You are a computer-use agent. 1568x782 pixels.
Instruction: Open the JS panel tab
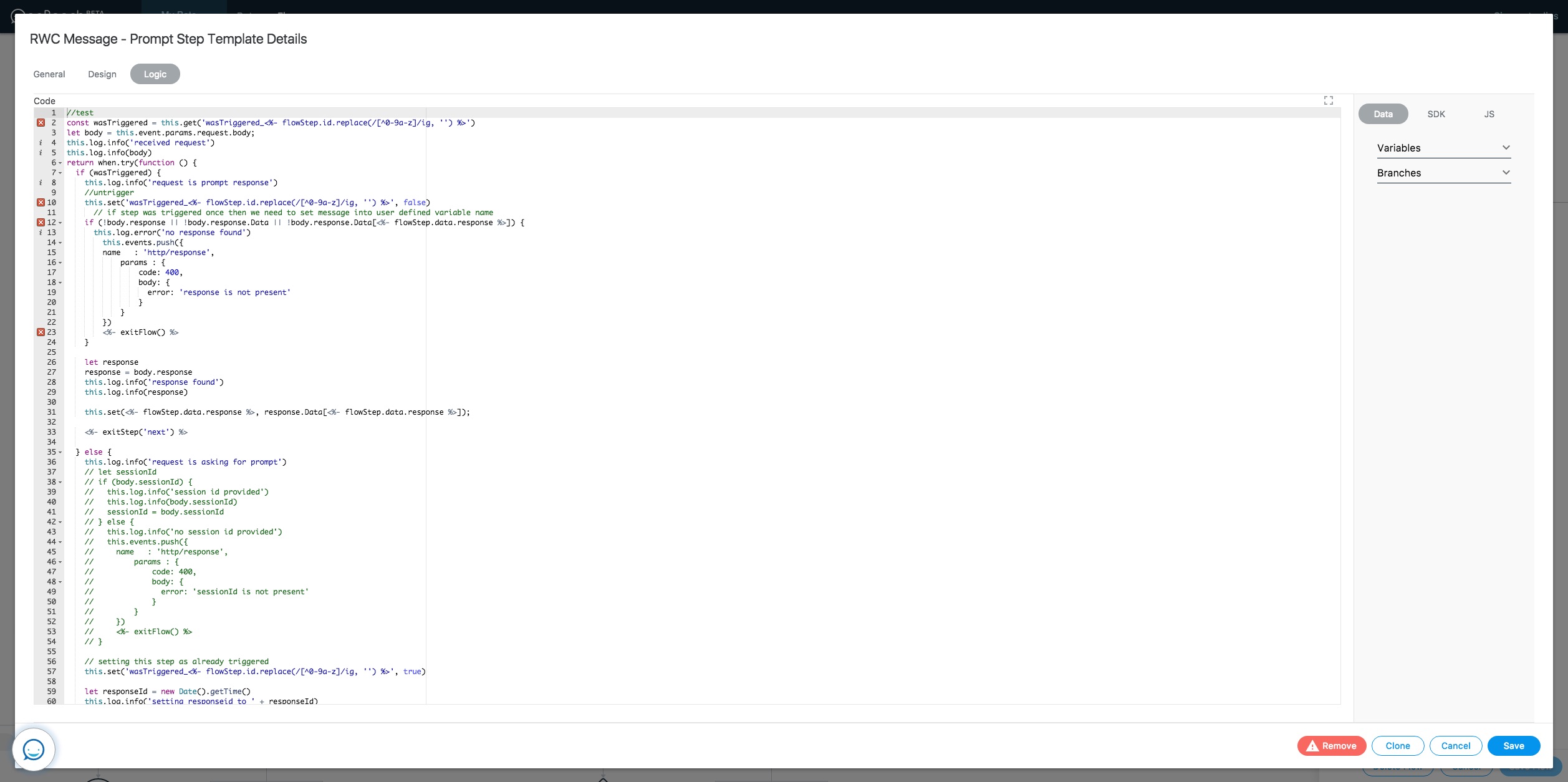[x=1489, y=114]
